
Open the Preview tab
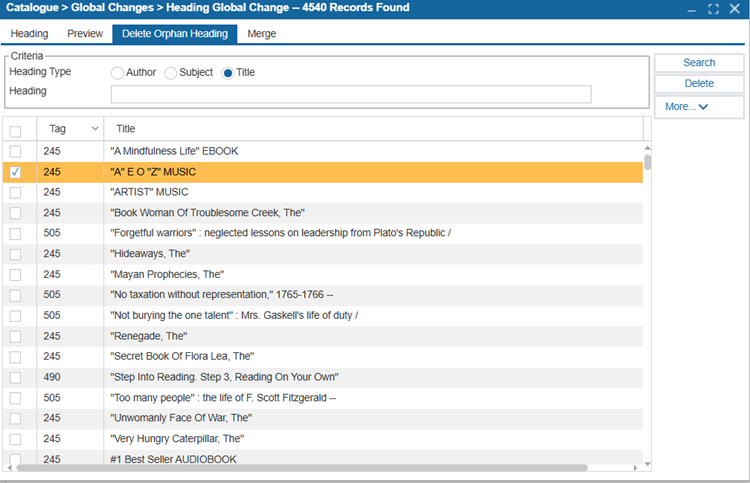85,34
